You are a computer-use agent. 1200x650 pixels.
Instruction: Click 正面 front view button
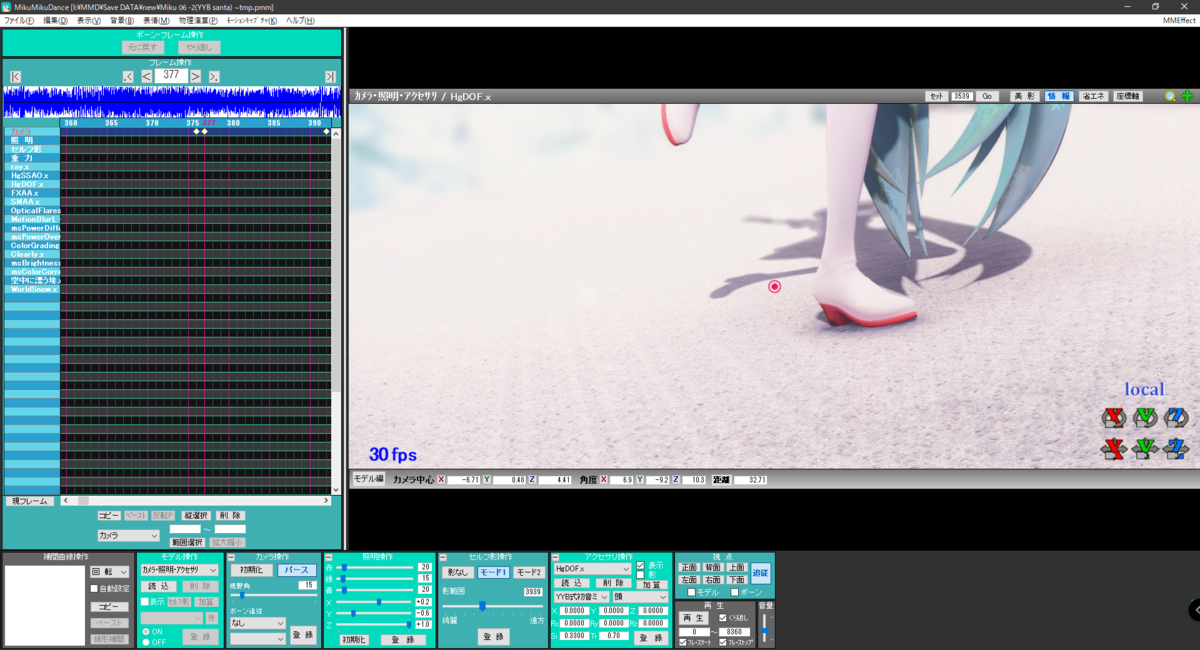688,567
